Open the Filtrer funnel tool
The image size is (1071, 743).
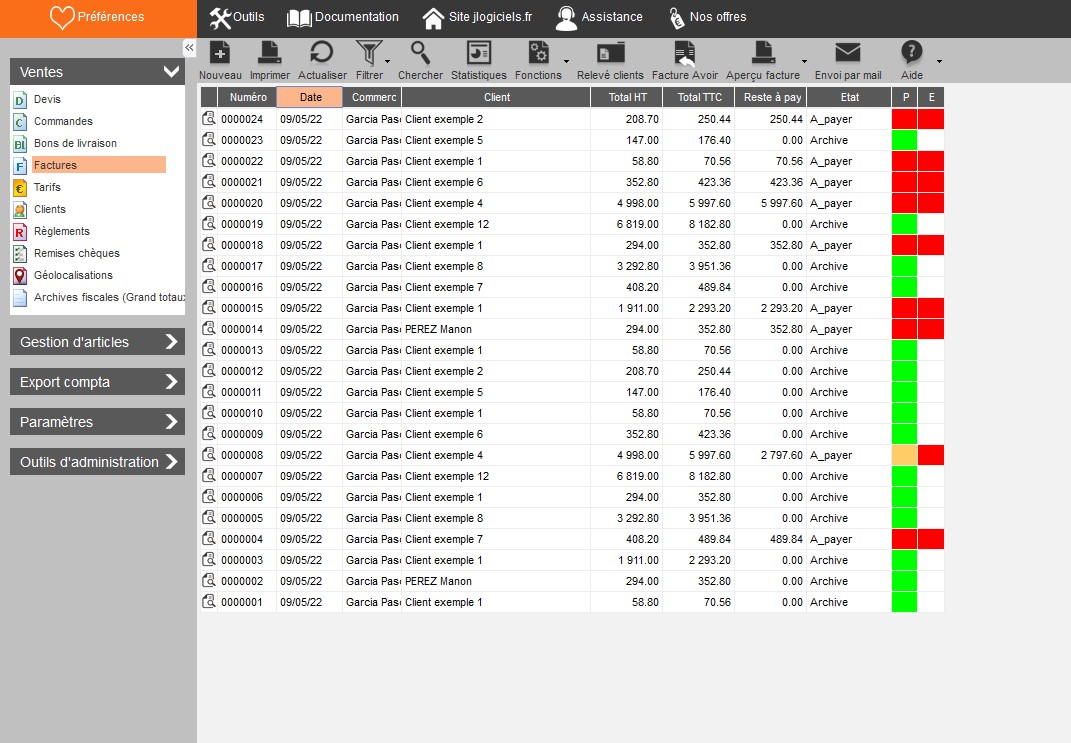(368, 53)
